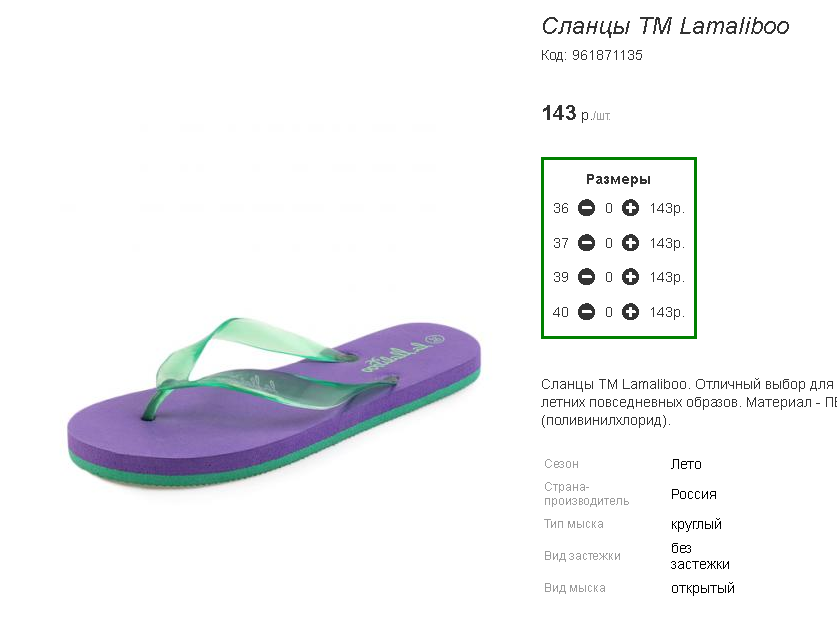Image resolution: width=837 pixels, height=621 pixels.
Task: Click the Размеры header
Action: tap(618, 179)
